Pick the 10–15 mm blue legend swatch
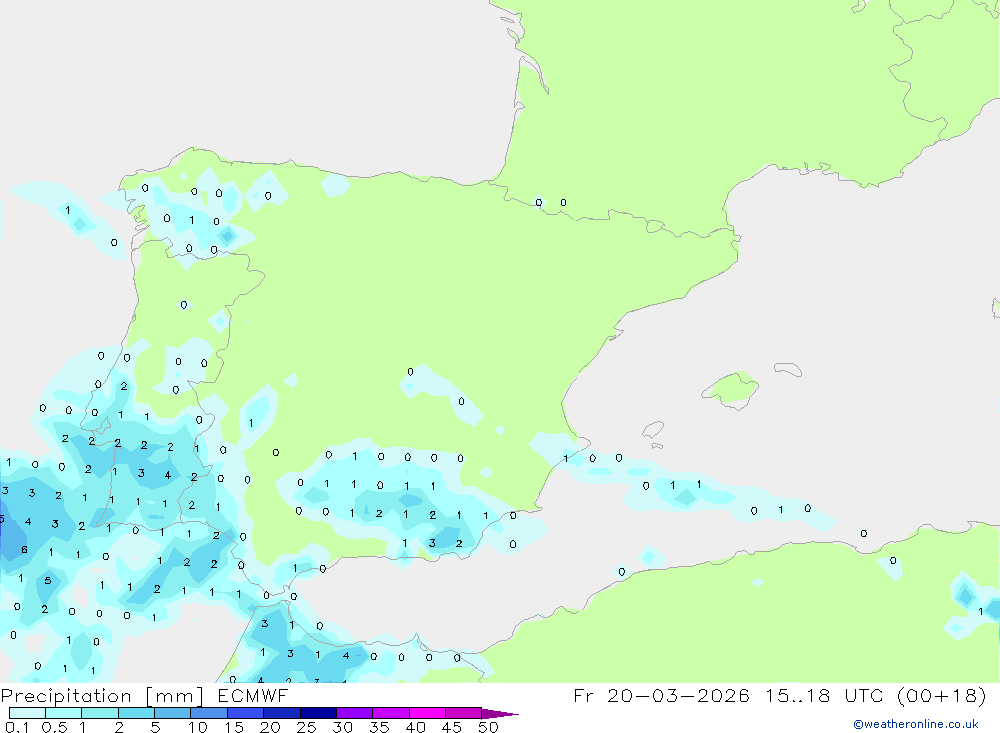The image size is (1000, 733). 209,713
